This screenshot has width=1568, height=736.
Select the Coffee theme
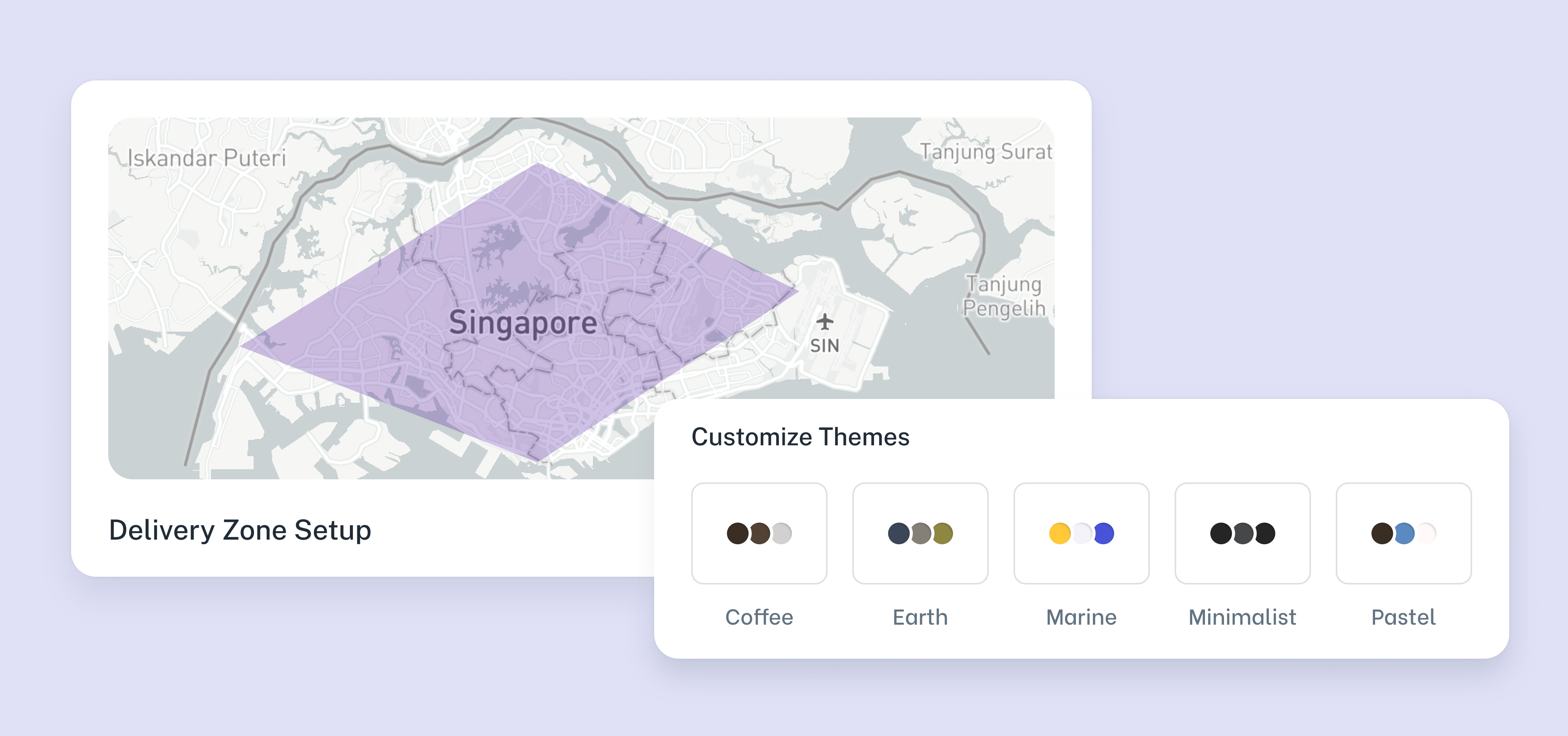tap(760, 534)
